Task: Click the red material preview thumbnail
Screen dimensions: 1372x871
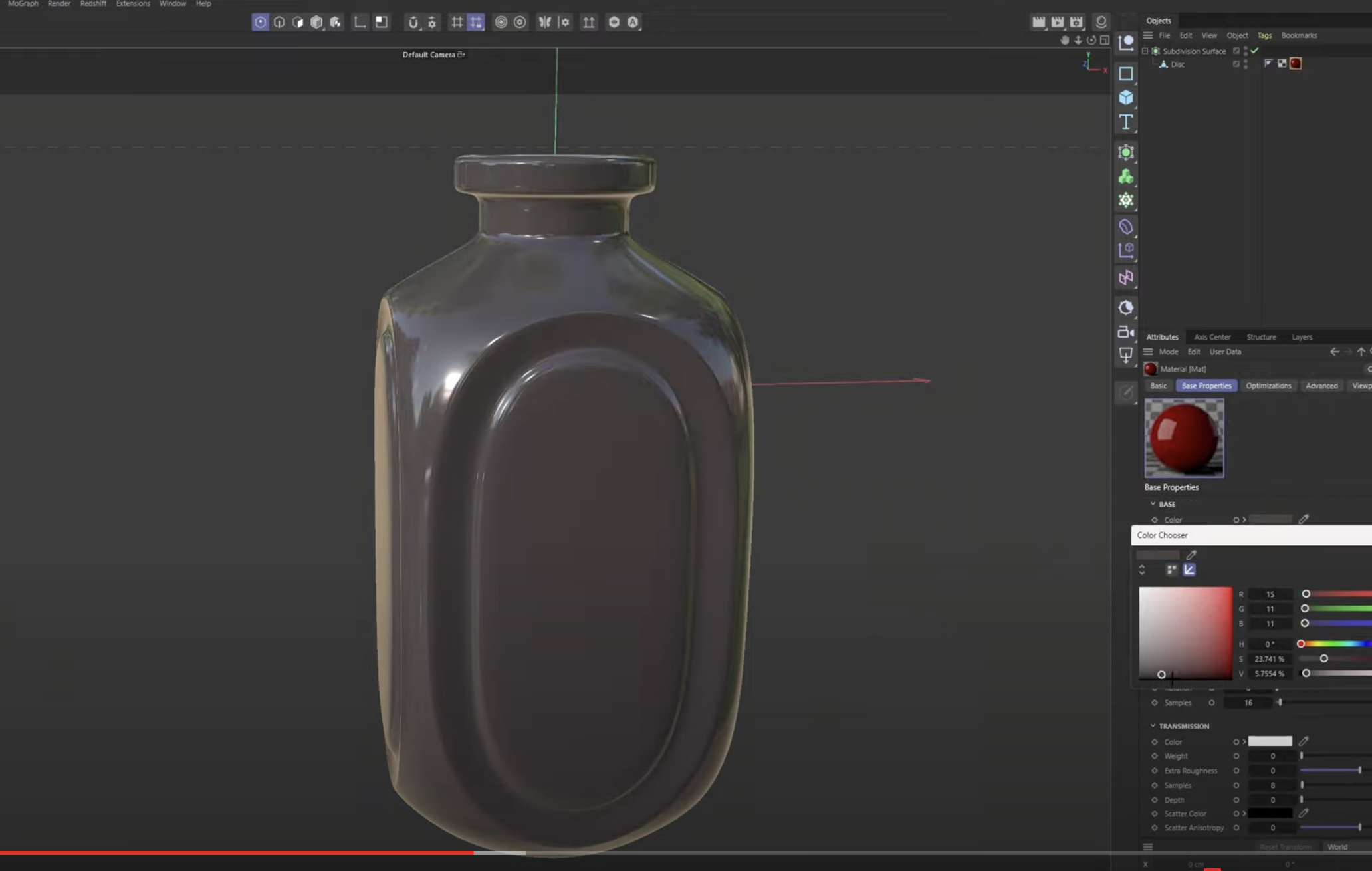Action: (x=1184, y=438)
